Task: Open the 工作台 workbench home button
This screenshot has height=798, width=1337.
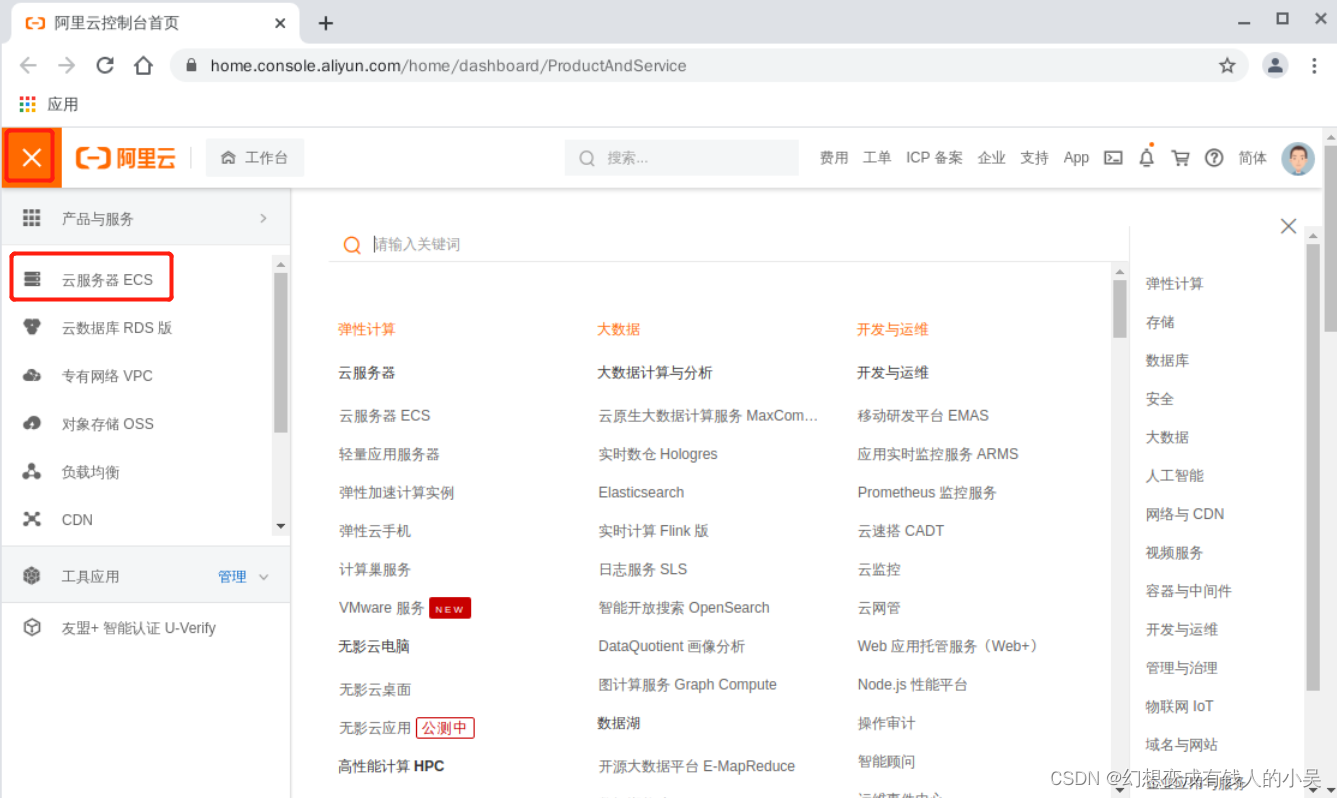Action: [255, 158]
